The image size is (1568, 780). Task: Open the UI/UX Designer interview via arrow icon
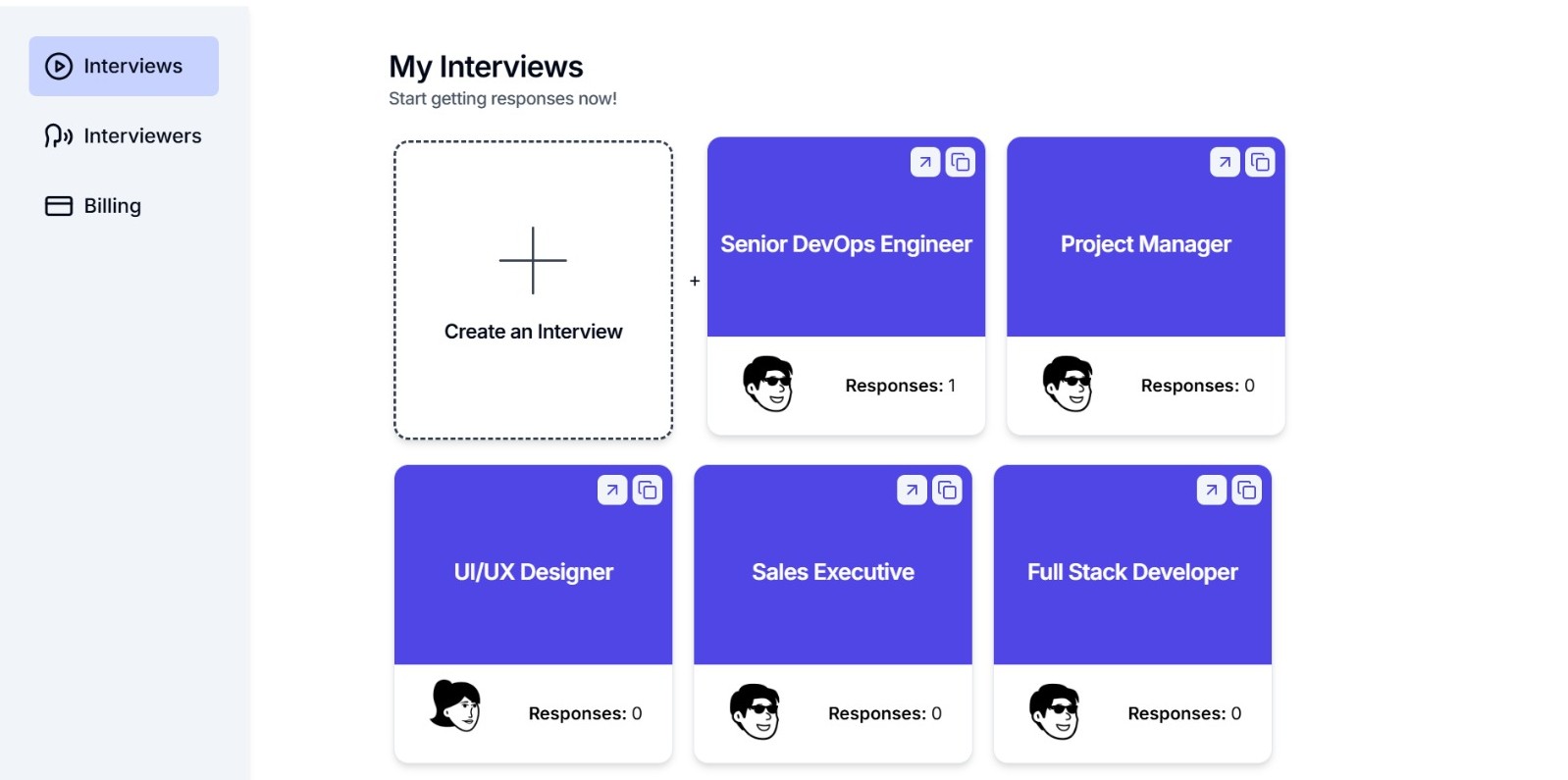[x=611, y=490]
